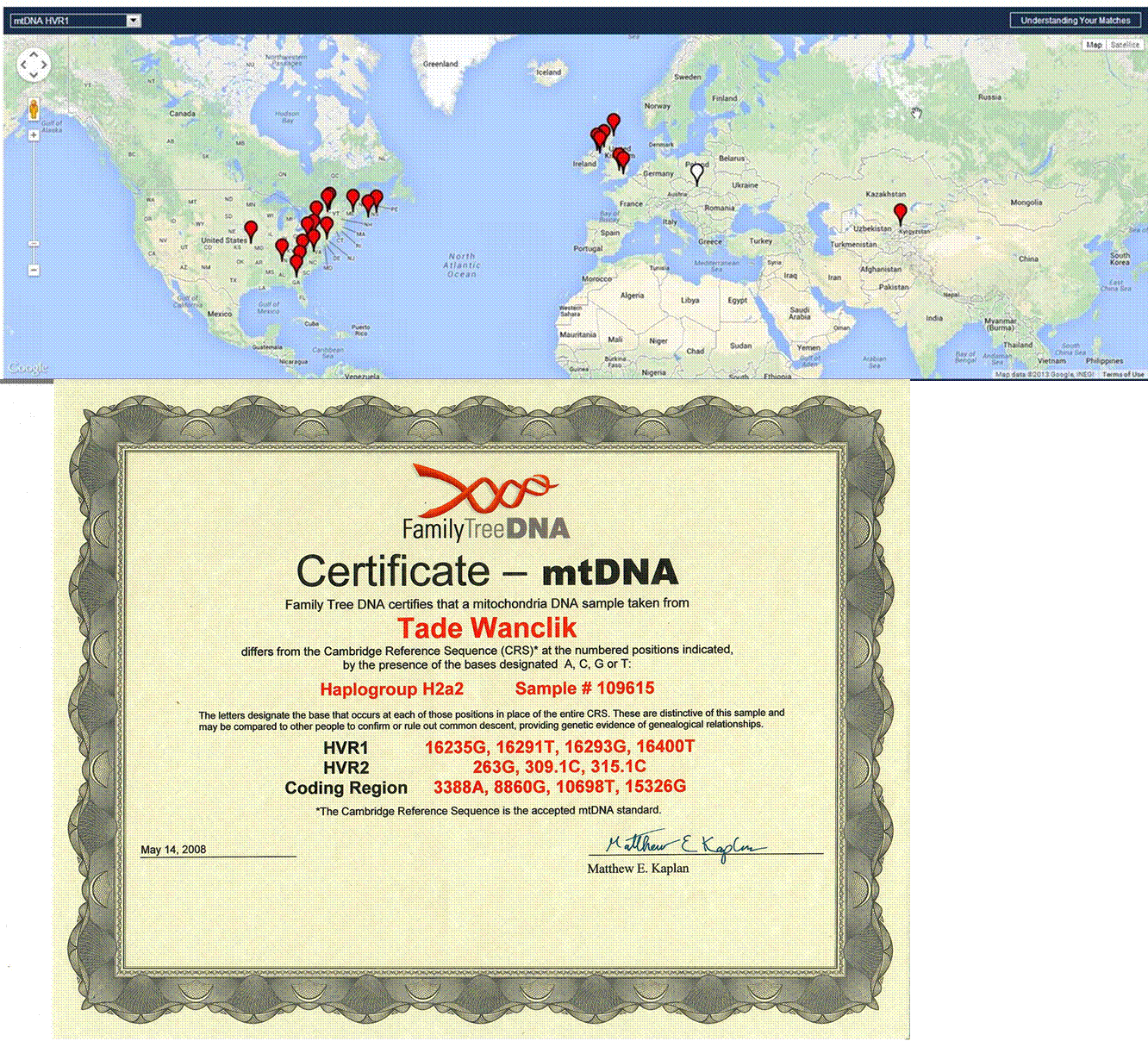This screenshot has width=1148, height=1041.
Task: Select the white marker over Poland
Action: [x=697, y=174]
